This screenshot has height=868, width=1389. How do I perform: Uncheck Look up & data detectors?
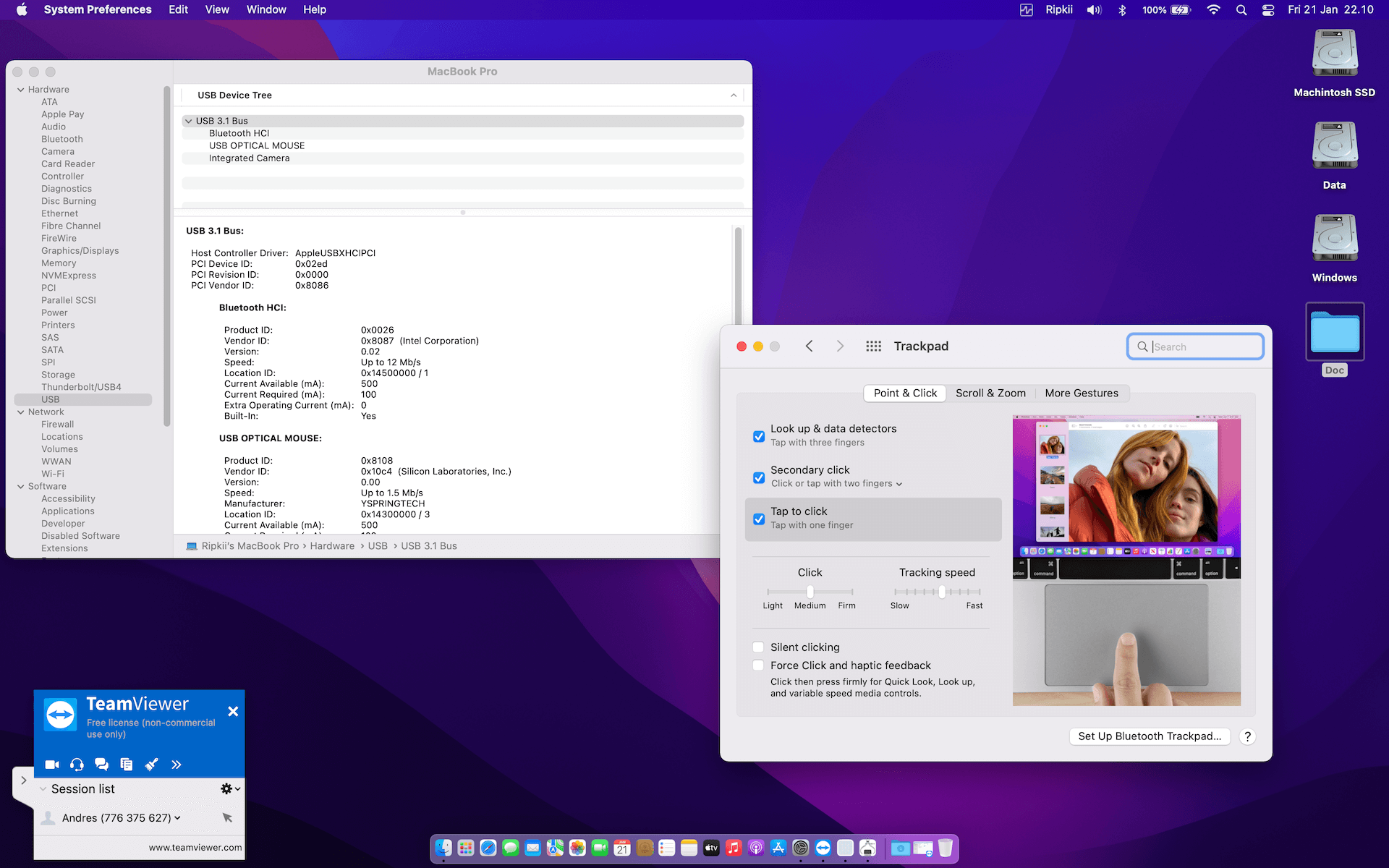tap(759, 436)
